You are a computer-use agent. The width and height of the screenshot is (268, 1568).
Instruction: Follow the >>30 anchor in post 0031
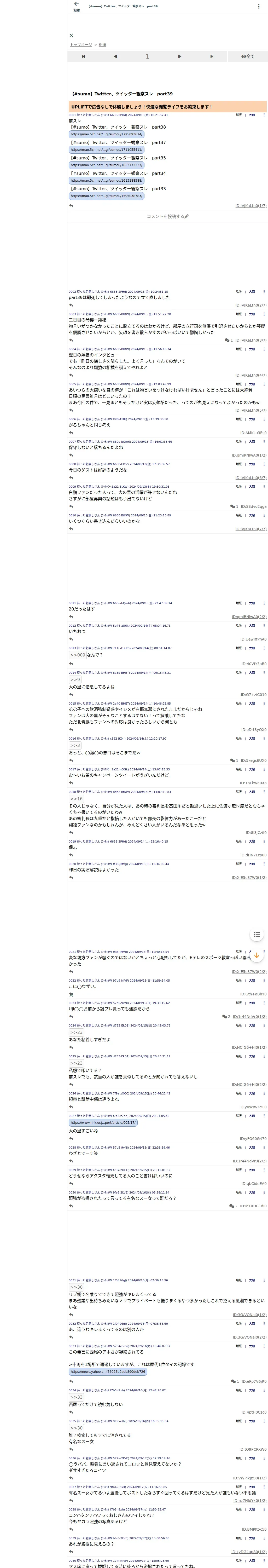pos(76,1287)
